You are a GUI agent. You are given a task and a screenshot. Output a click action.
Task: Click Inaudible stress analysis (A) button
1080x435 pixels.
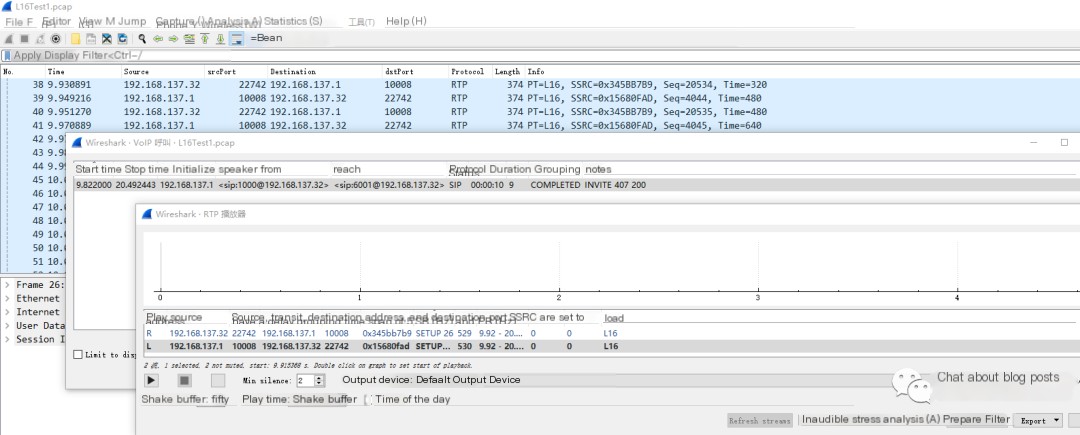pyautogui.click(x=871, y=419)
